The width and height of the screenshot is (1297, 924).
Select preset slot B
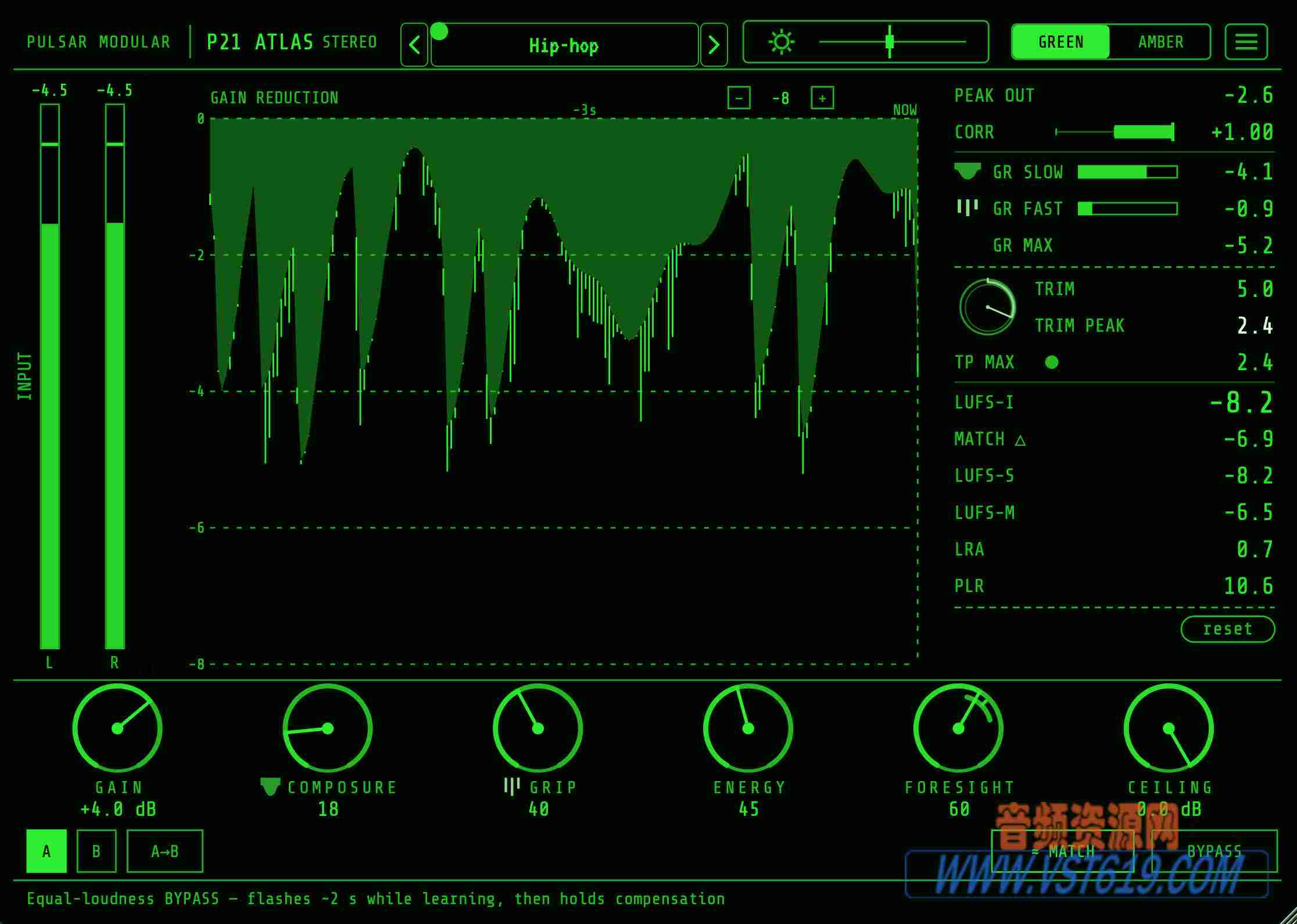click(x=96, y=851)
